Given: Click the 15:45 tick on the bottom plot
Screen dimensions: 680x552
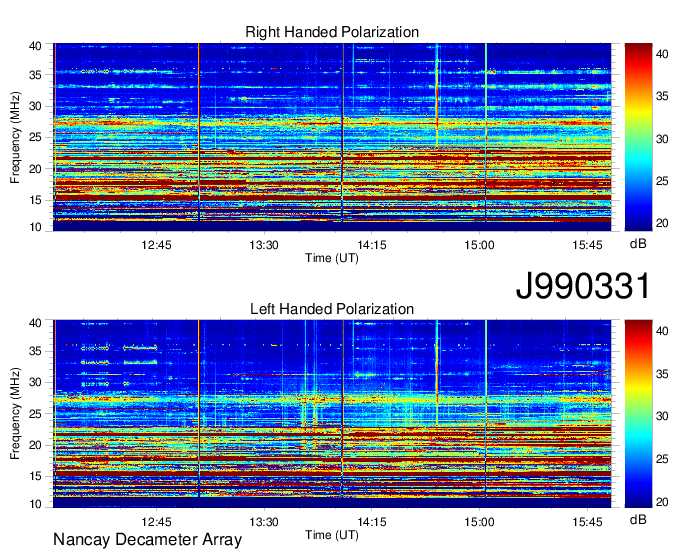Looking at the screenshot, I should [587, 522].
